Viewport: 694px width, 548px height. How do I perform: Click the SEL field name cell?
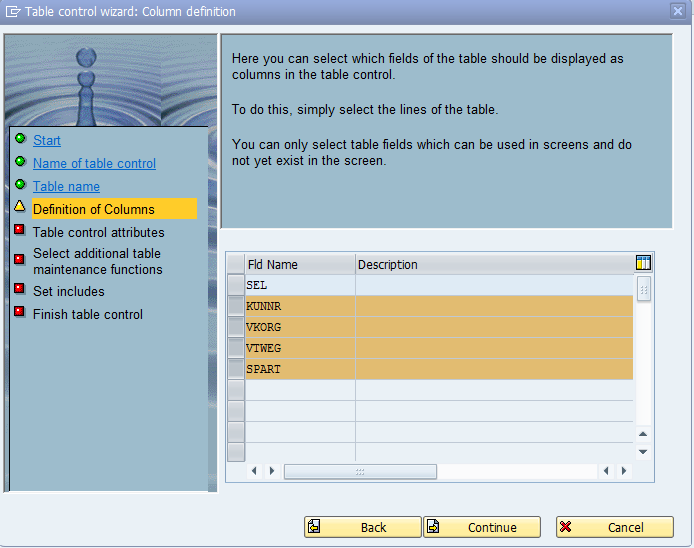tap(300, 286)
